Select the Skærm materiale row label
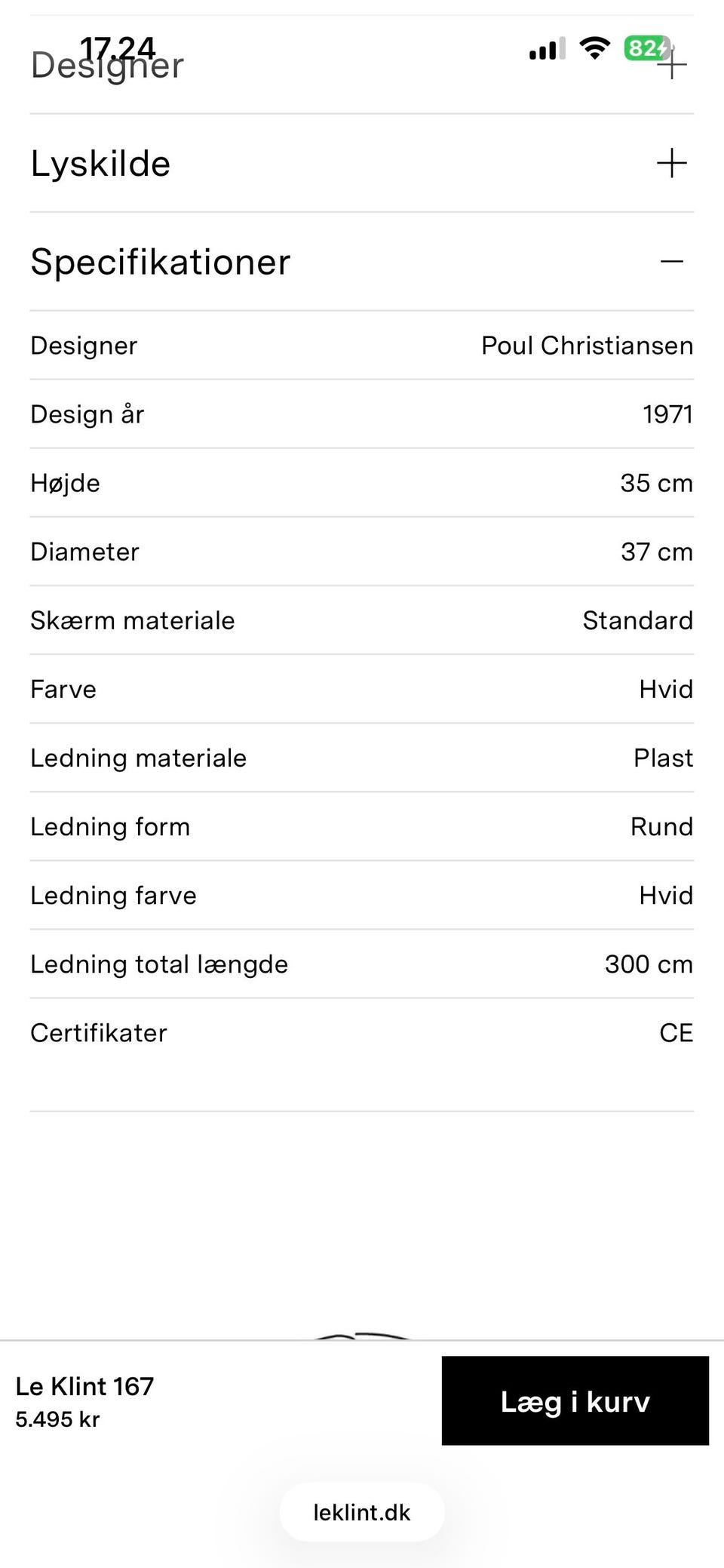The image size is (724, 1568). coord(133,620)
